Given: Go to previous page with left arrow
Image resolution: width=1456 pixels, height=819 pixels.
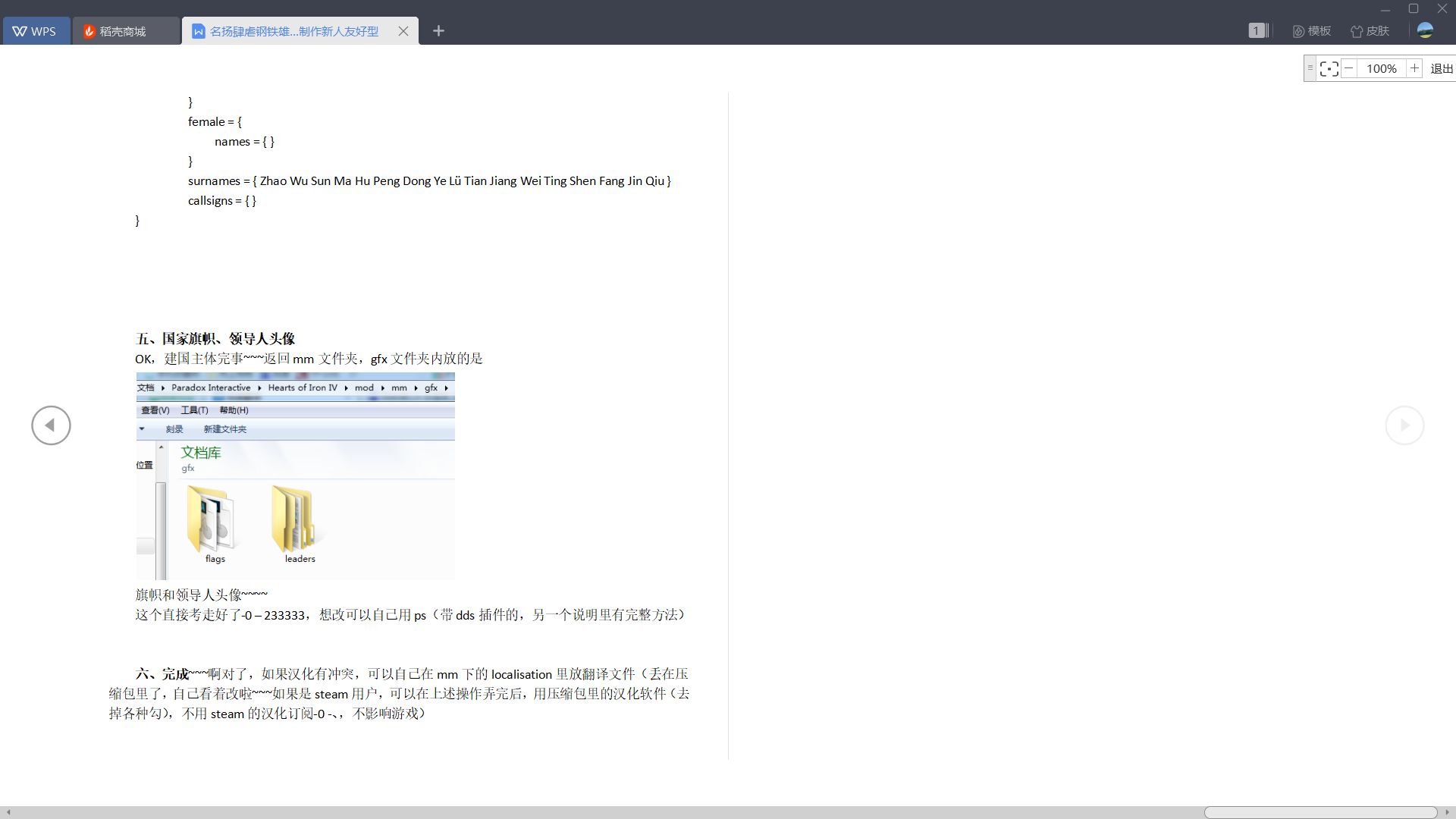Looking at the screenshot, I should click(51, 425).
